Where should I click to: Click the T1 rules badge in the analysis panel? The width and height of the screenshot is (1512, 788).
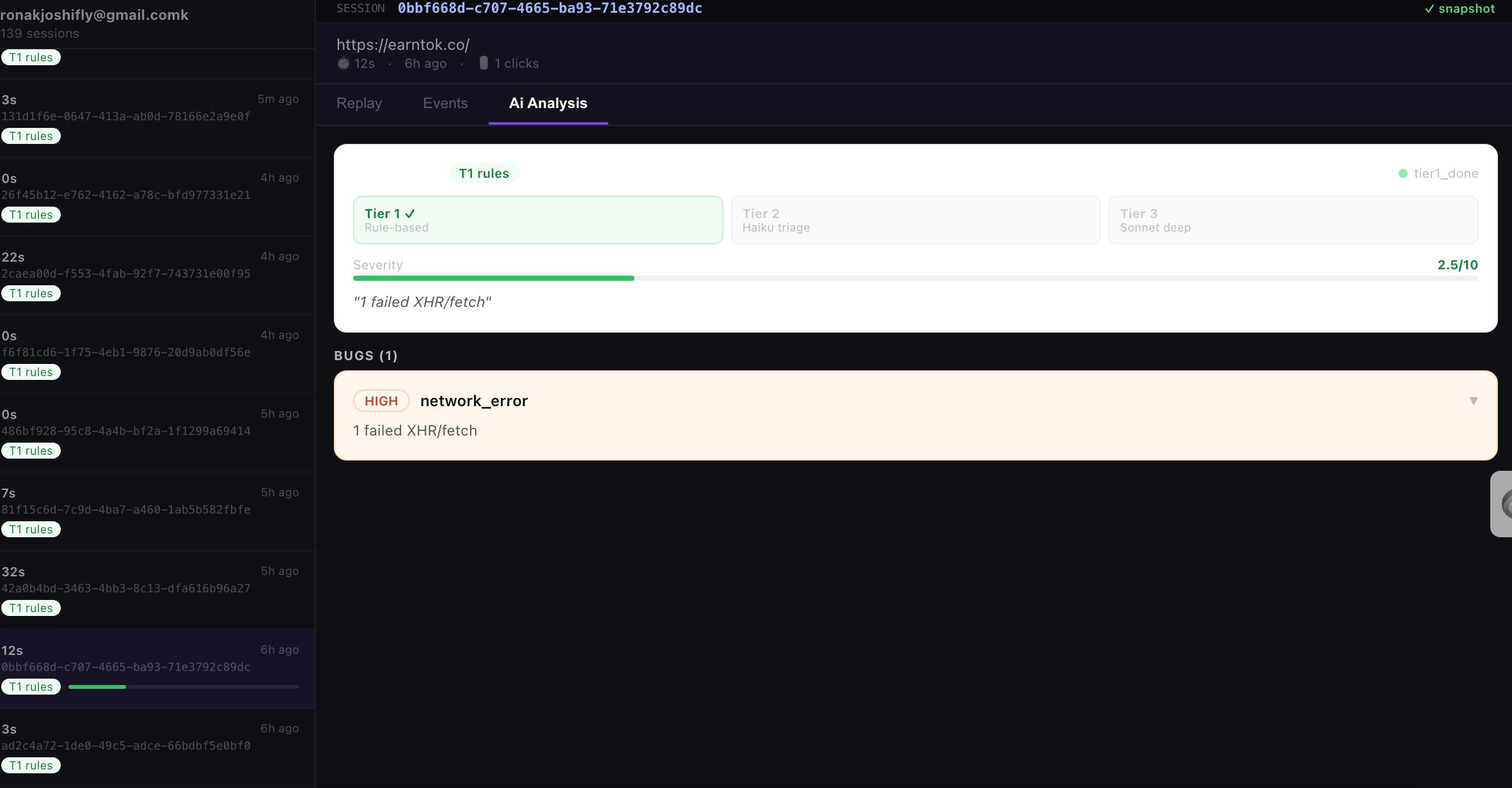pos(484,173)
